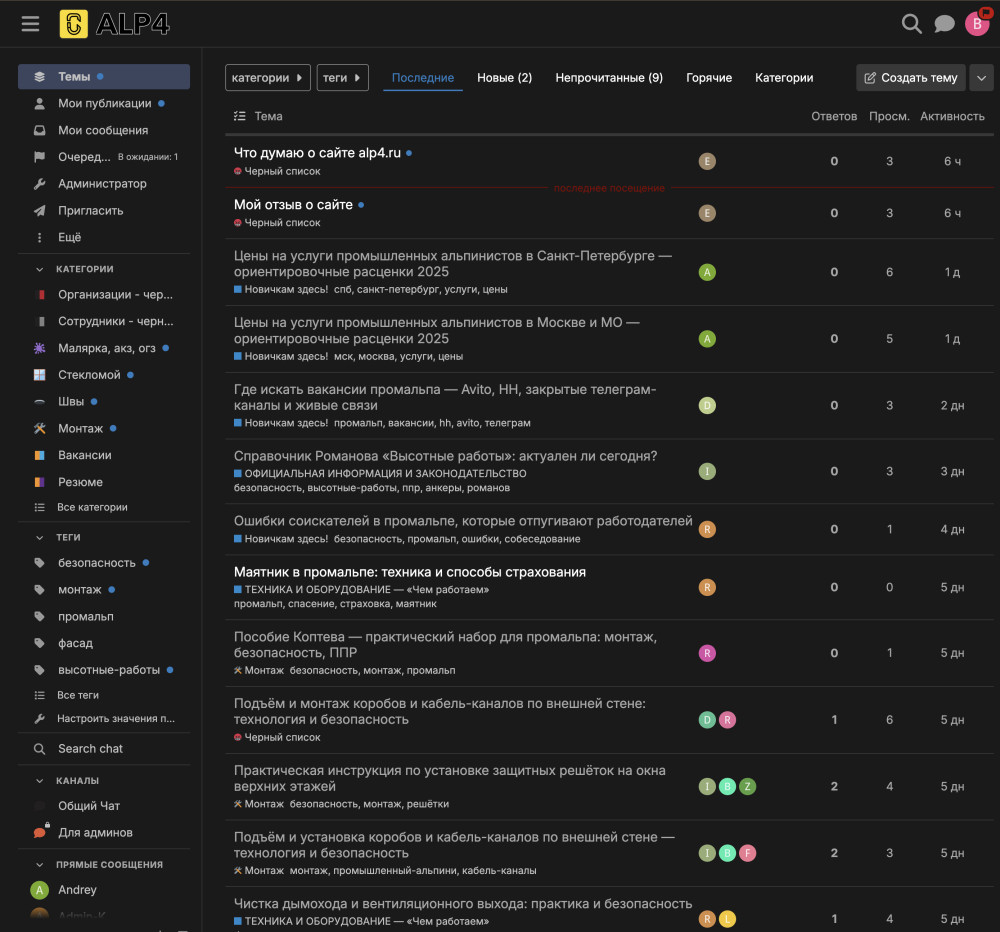Open topic Что думаю о сайте alp4.ru
Viewport: 1000px width, 932px height.
coord(317,153)
